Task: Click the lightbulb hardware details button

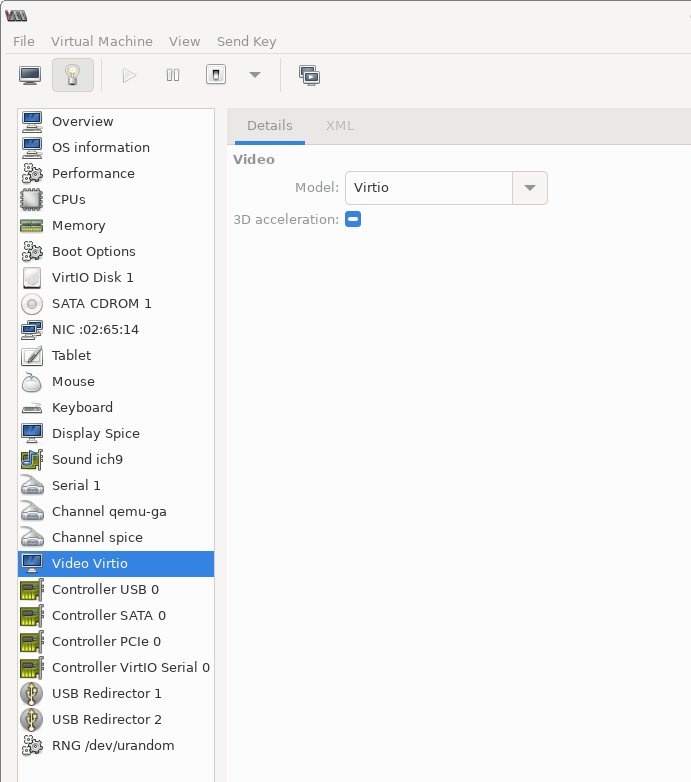Action: pyautogui.click(x=72, y=75)
